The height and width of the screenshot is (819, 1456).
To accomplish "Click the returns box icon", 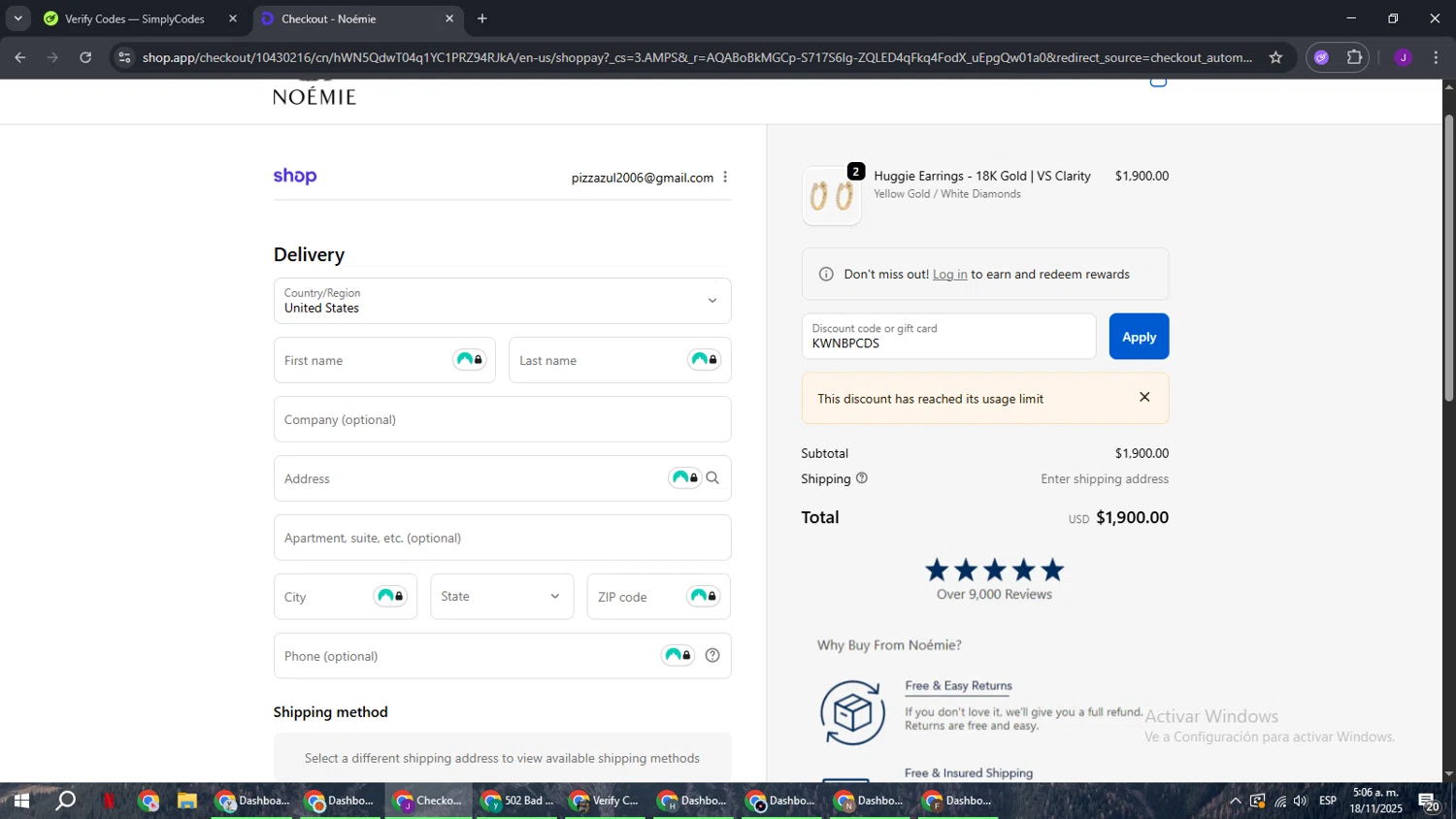I will (852, 713).
